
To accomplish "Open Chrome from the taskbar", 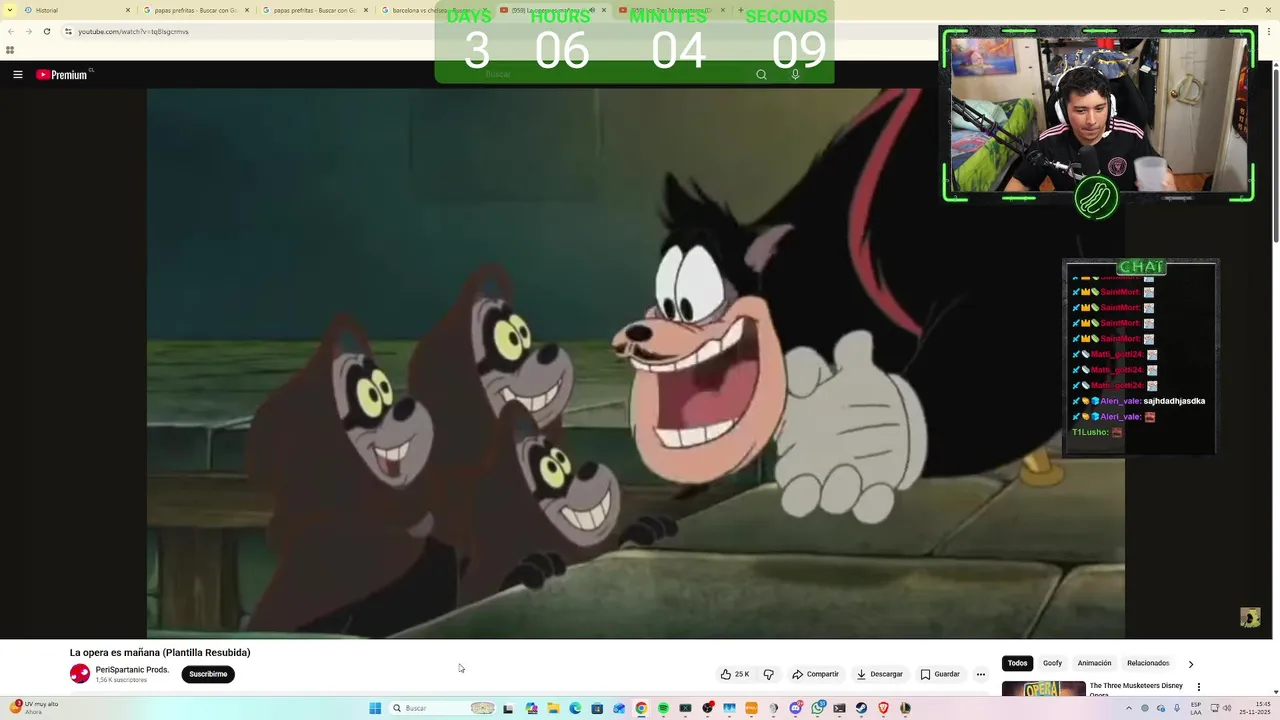I will (641, 708).
